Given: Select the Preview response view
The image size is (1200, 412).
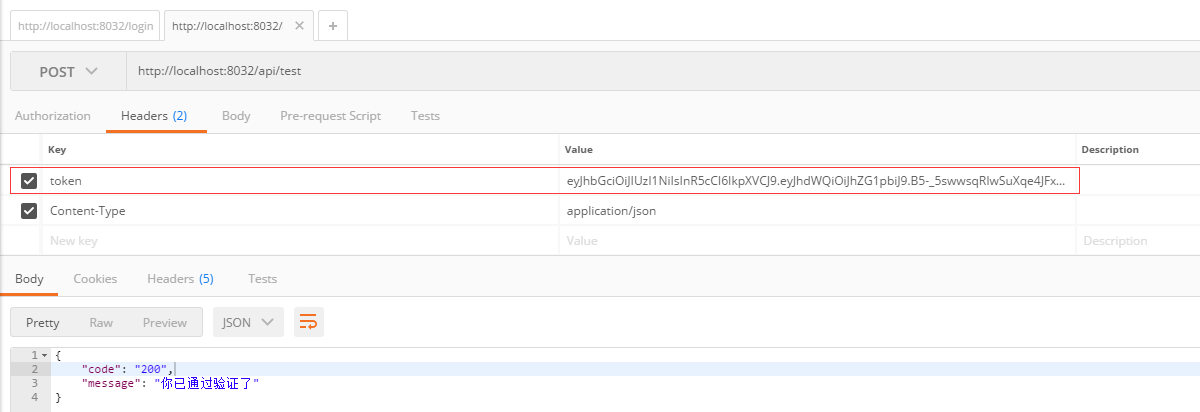Looking at the screenshot, I should [165, 322].
